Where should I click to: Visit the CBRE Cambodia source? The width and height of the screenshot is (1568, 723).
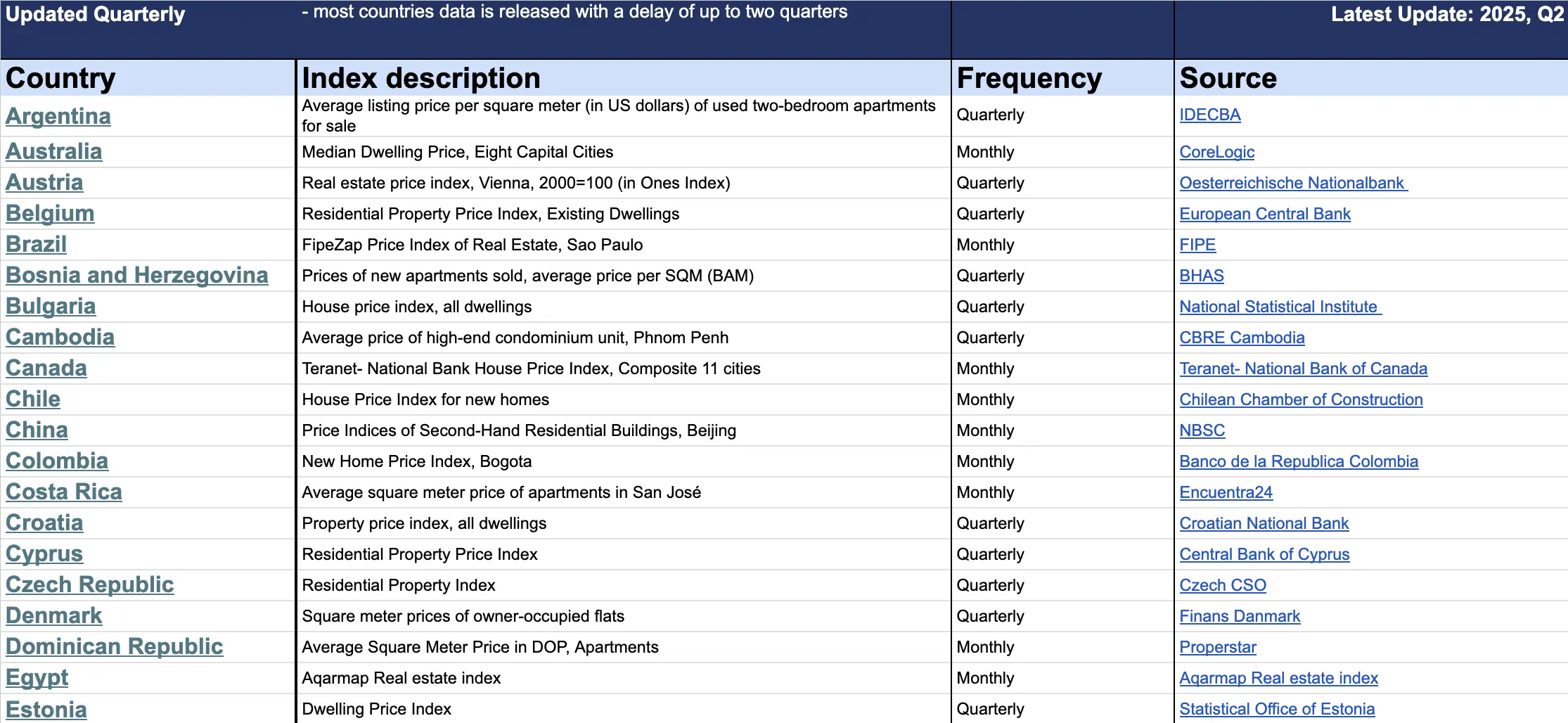1242,338
